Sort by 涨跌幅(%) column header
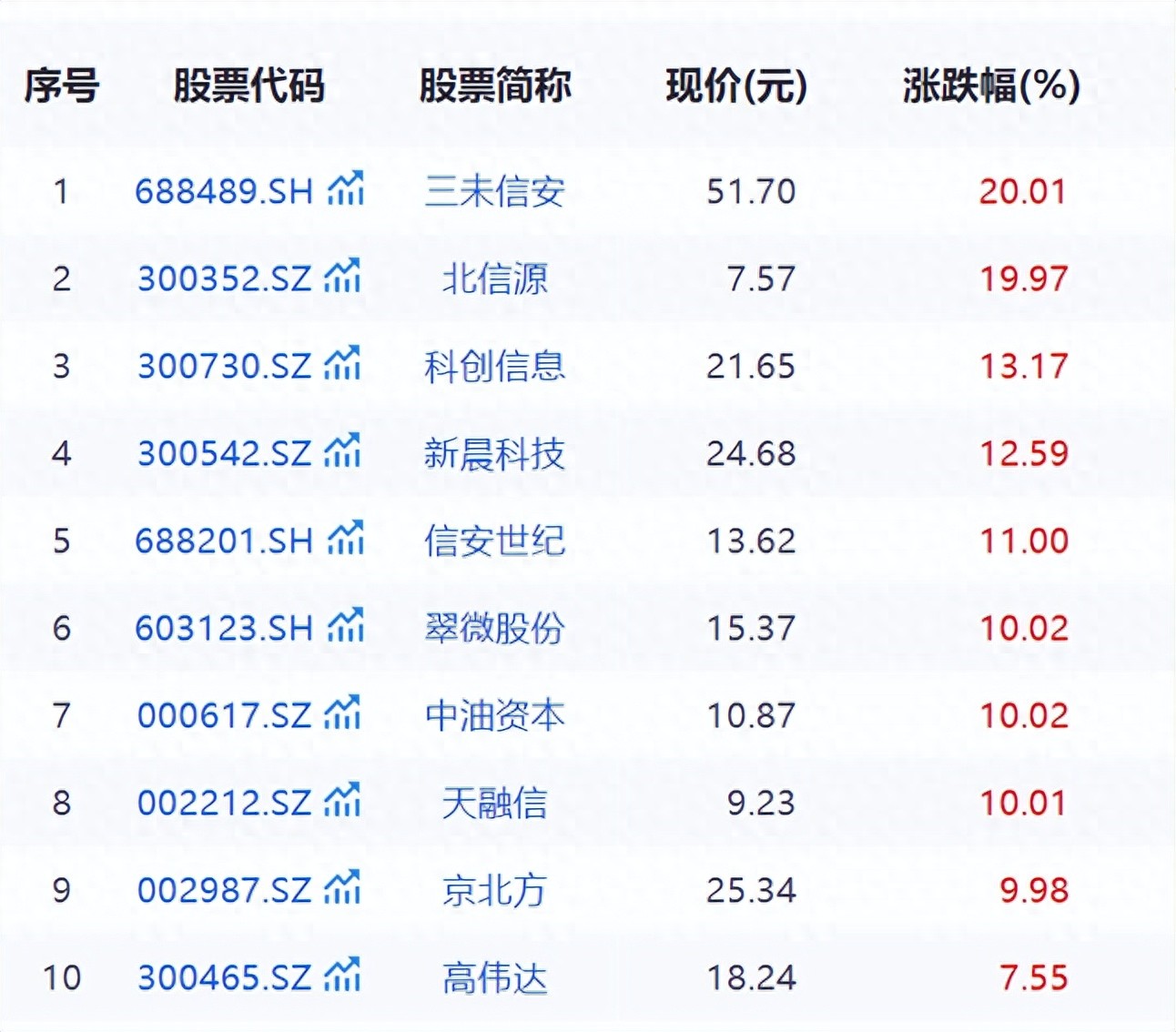Image resolution: width=1176 pixels, height=1032 pixels. pos(991,86)
